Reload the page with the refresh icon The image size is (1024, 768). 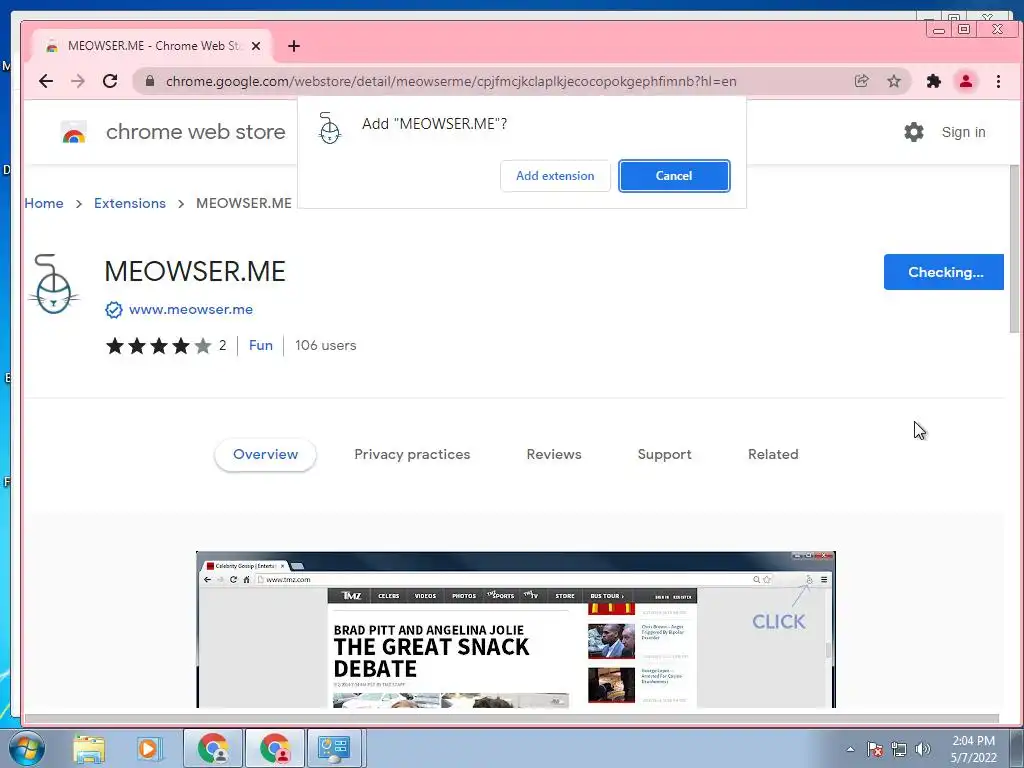(110, 81)
